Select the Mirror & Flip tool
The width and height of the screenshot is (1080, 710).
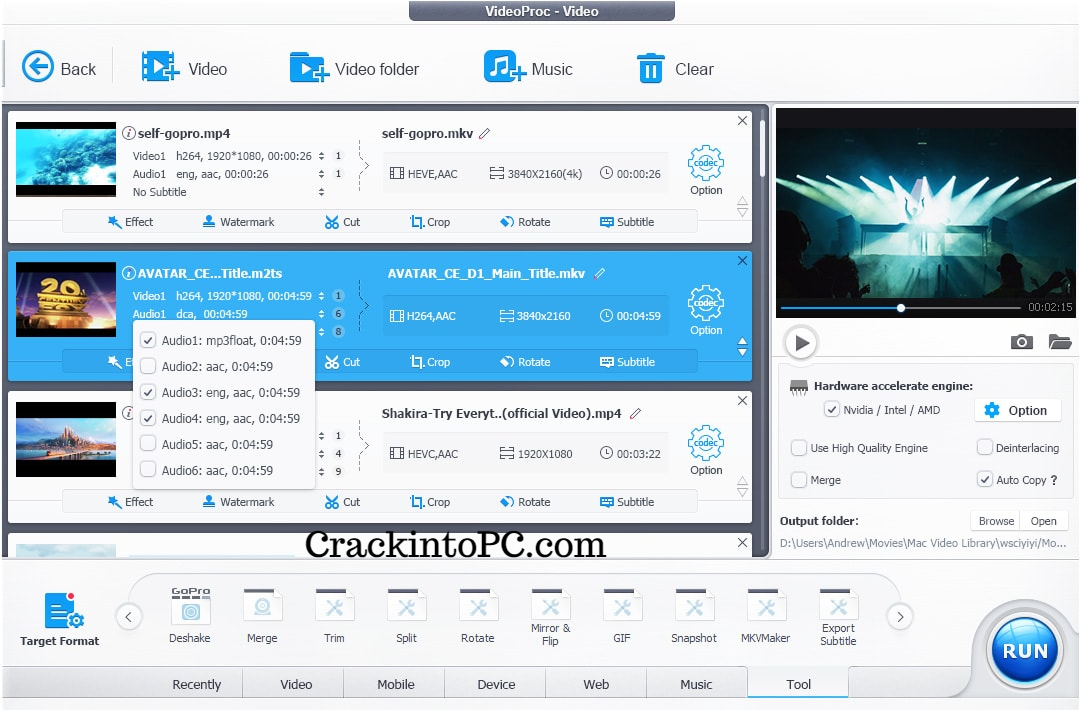[550, 616]
